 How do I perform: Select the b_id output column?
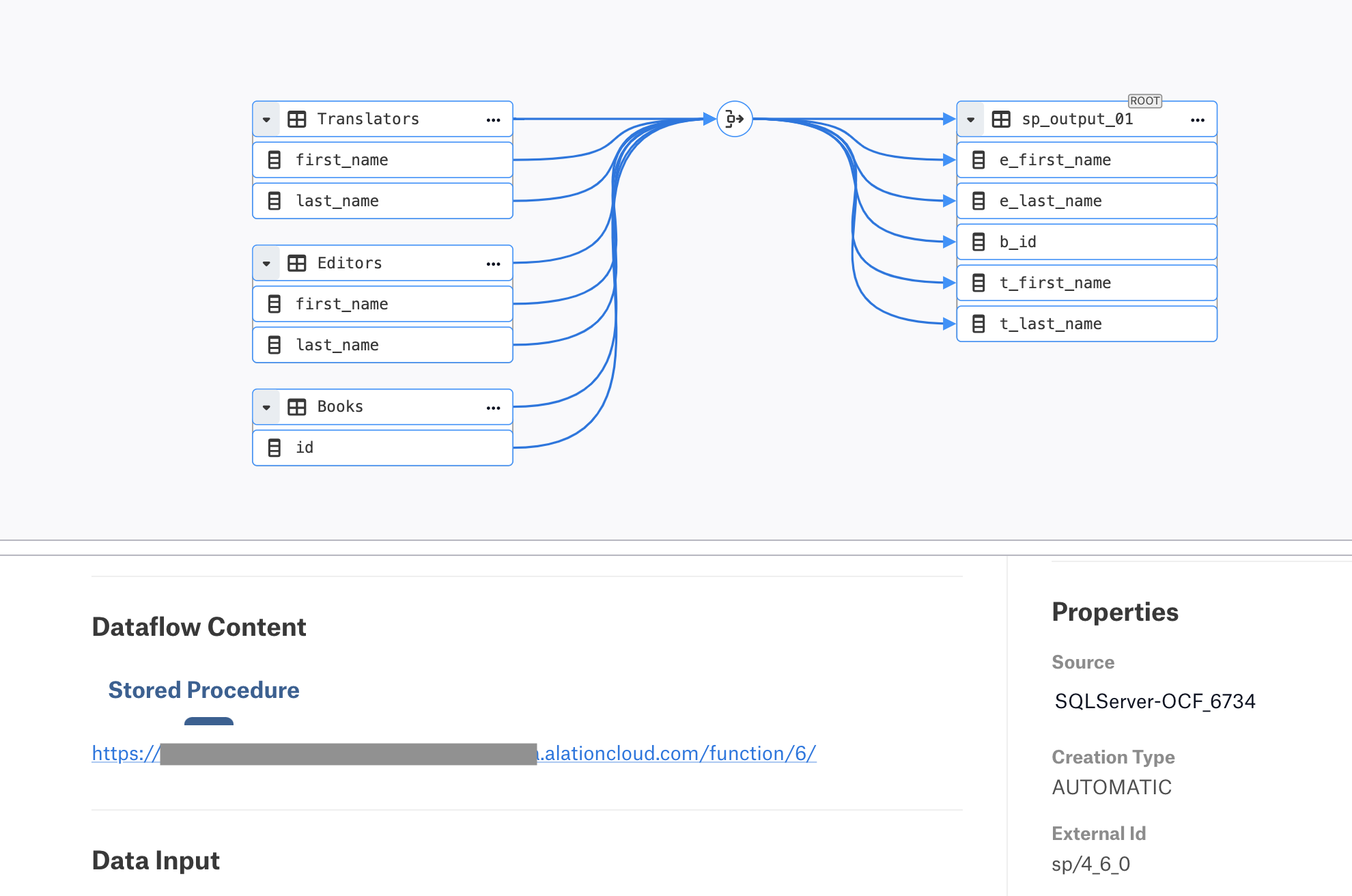pyautogui.click(x=1087, y=242)
